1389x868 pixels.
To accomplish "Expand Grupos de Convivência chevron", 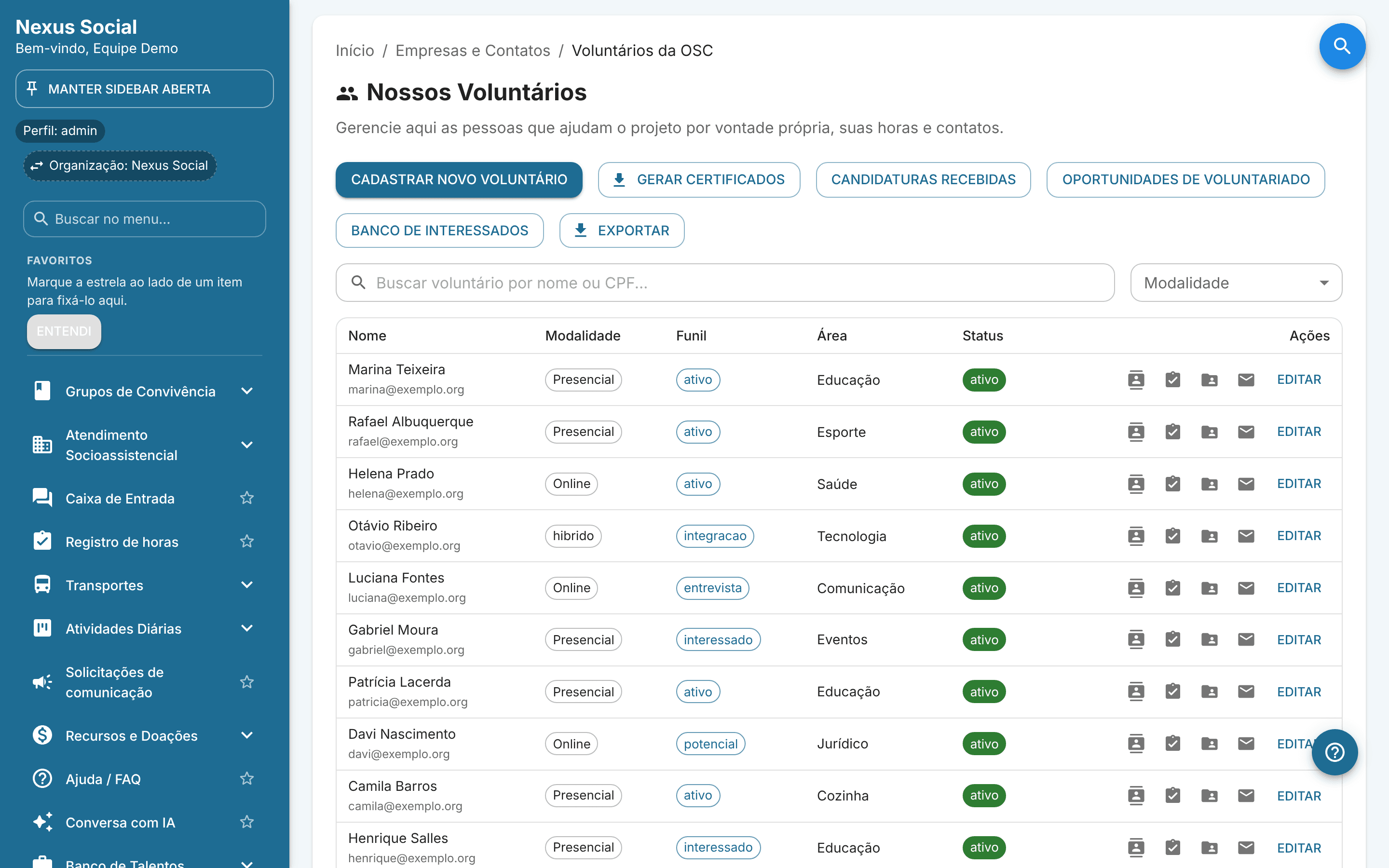I will click(247, 391).
